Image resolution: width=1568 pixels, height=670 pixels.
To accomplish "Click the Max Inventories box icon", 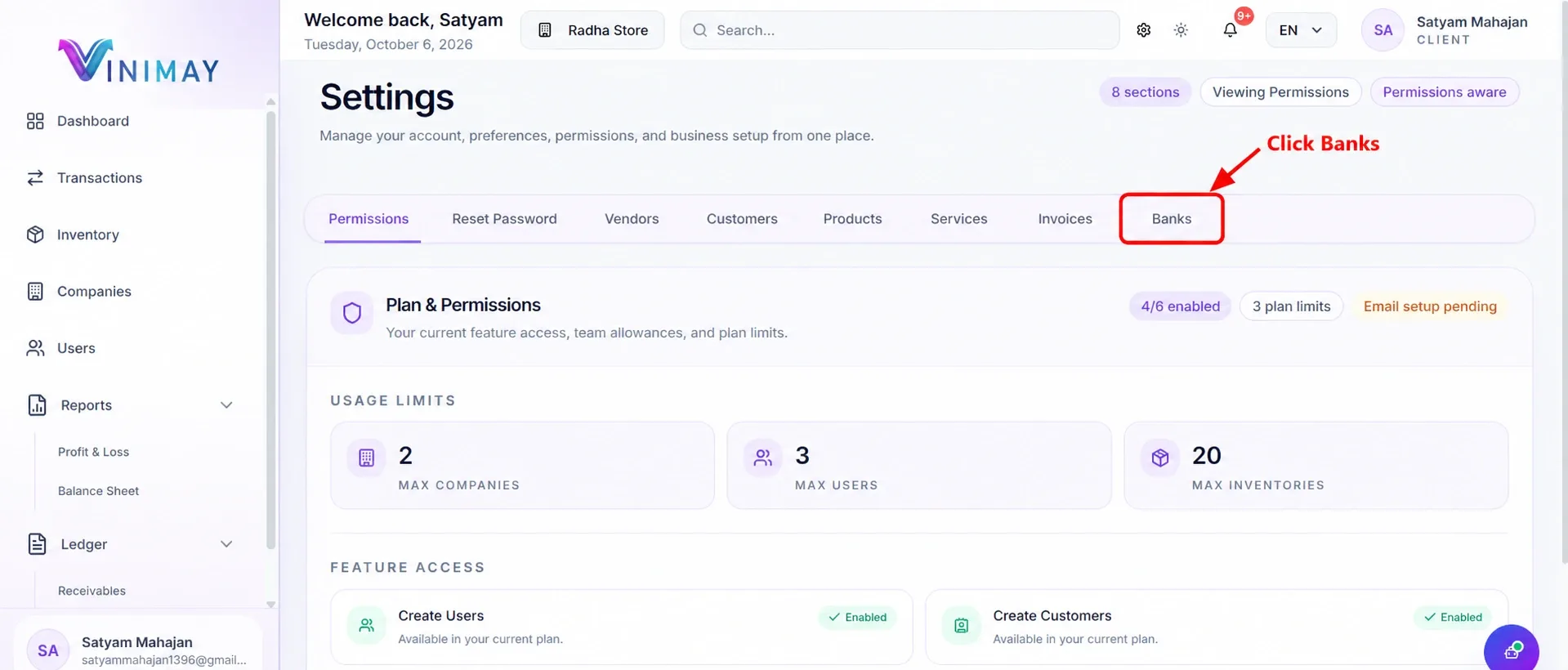I will click(1160, 458).
